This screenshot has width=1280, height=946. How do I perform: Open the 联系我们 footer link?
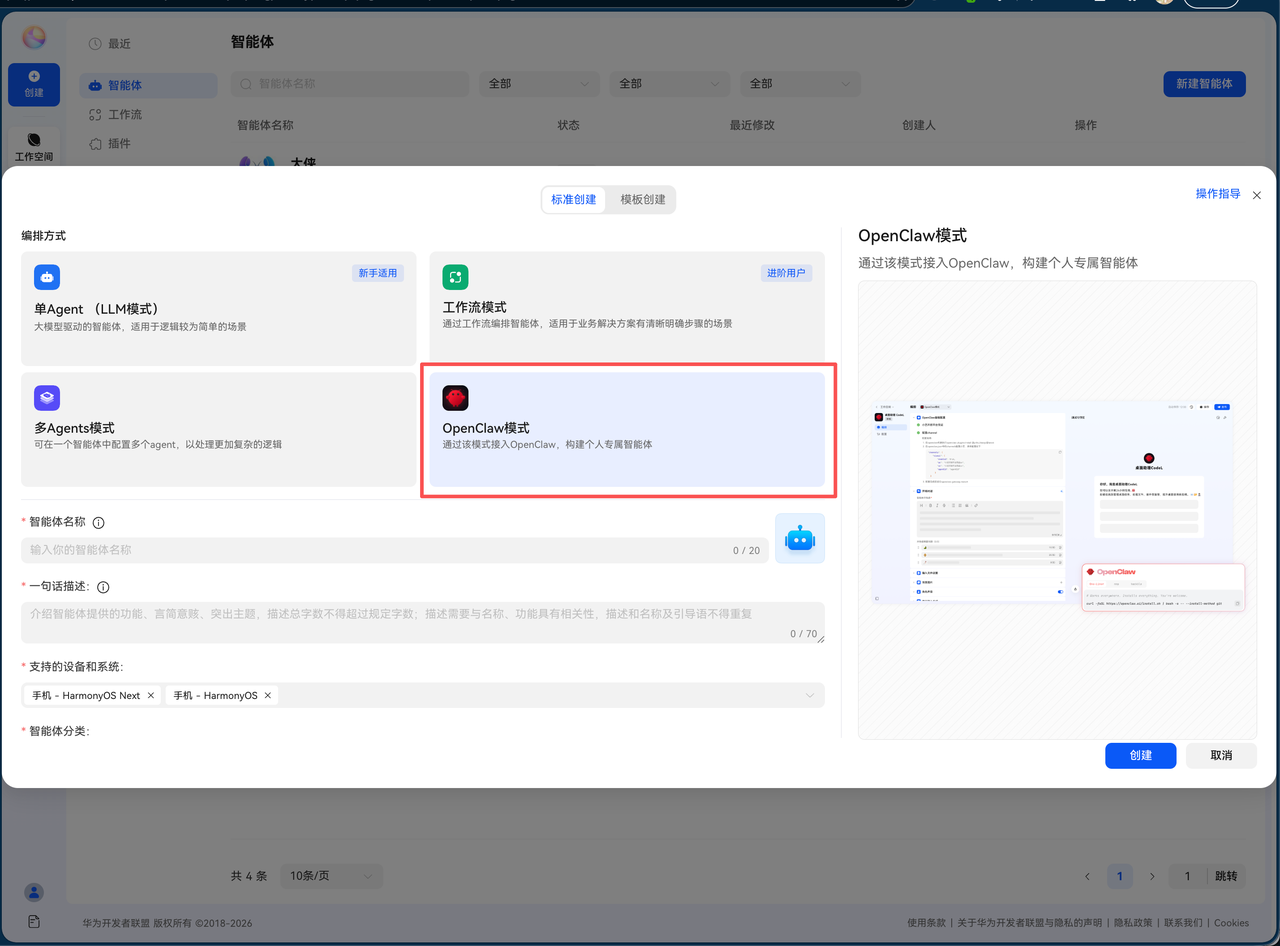pyautogui.click(x=1184, y=923)
